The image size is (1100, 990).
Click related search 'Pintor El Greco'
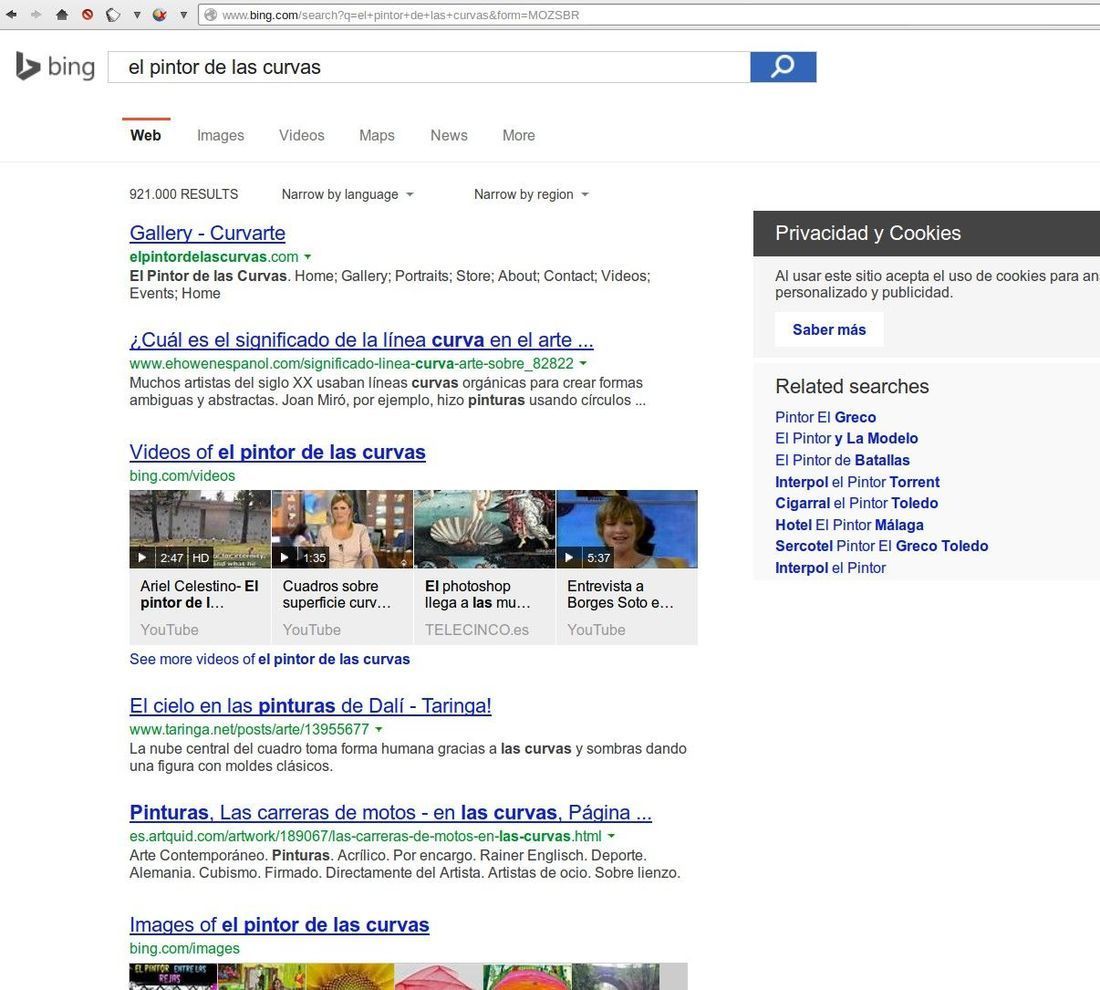tap(825, 417)
